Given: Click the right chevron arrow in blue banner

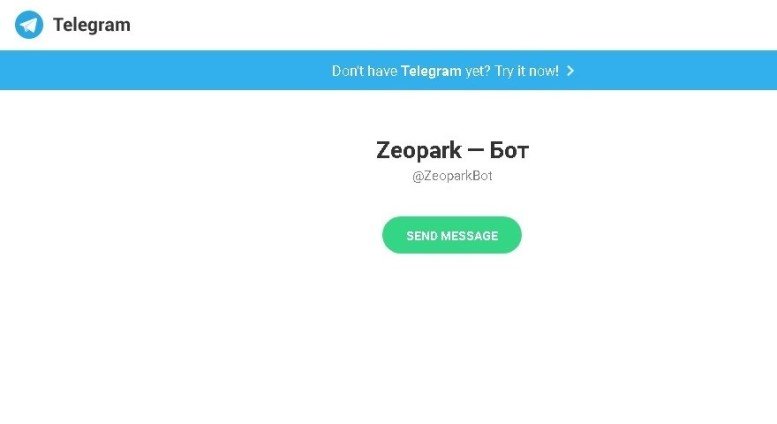Looking at the screenshot, I should (570, 71).
